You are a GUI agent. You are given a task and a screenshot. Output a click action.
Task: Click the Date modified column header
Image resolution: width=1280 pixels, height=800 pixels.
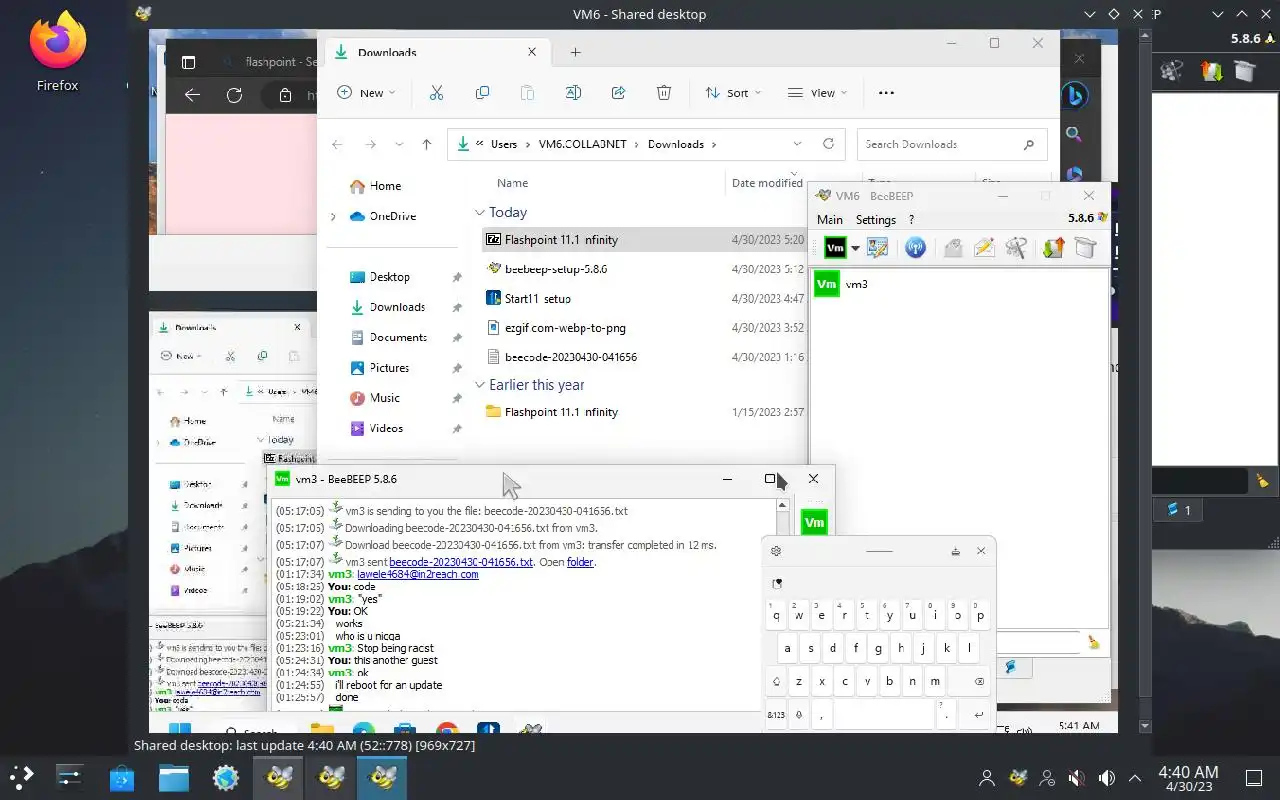tap(766, 183)
